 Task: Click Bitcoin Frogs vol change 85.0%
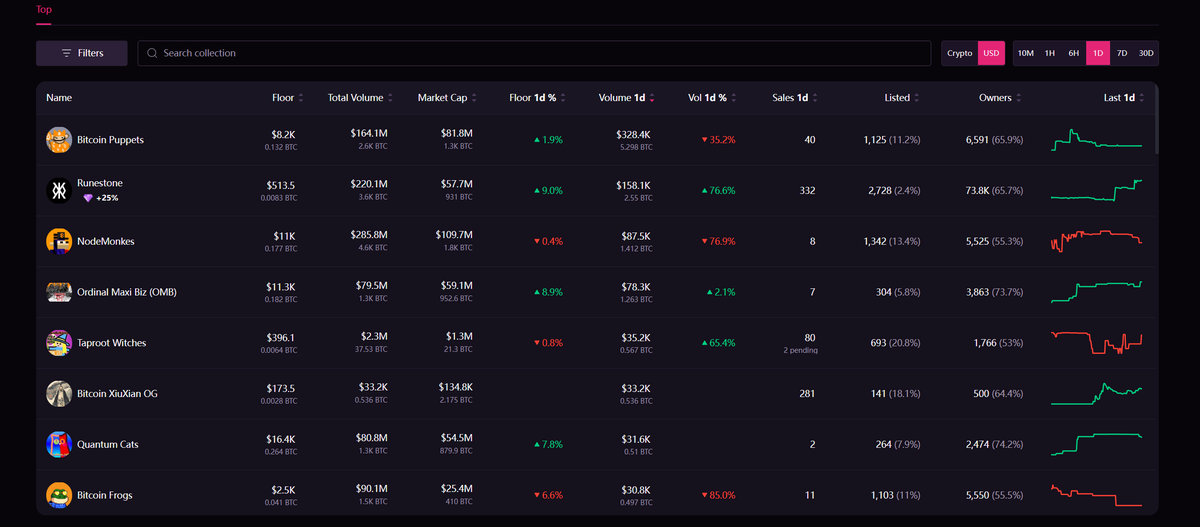tap(718, 495)
